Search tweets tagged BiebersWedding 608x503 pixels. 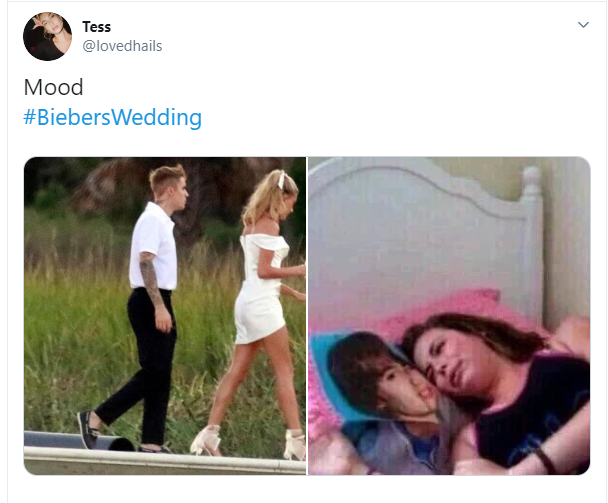click(112, 117)
